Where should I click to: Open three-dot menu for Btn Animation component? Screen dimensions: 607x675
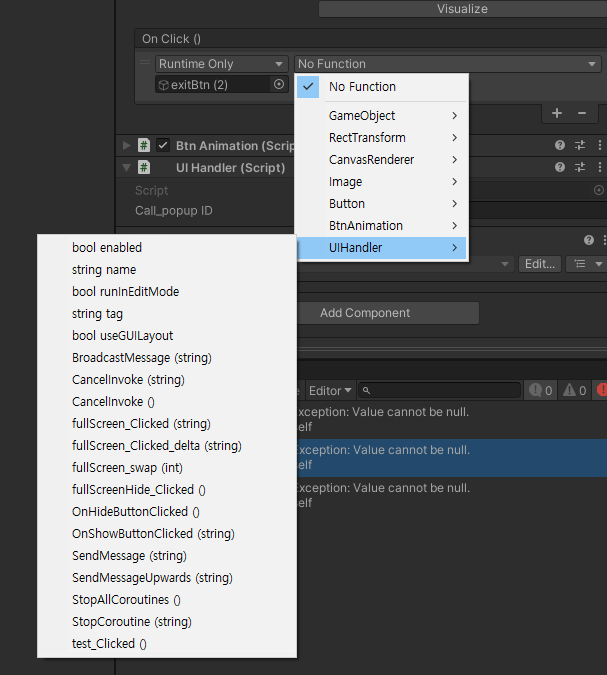(x=600, y=145)
